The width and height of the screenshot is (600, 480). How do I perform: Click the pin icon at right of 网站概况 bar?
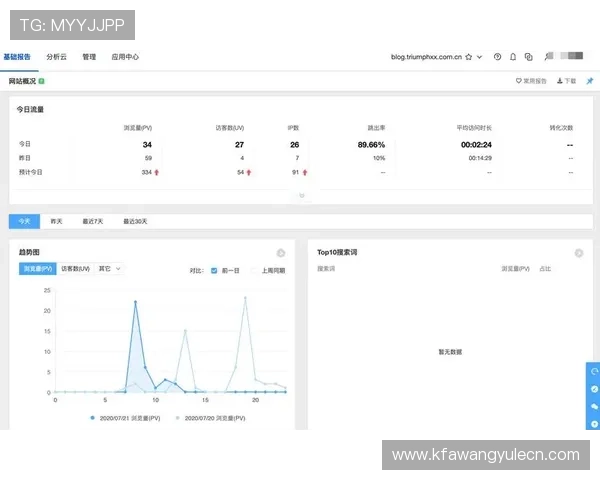[589, 80]
